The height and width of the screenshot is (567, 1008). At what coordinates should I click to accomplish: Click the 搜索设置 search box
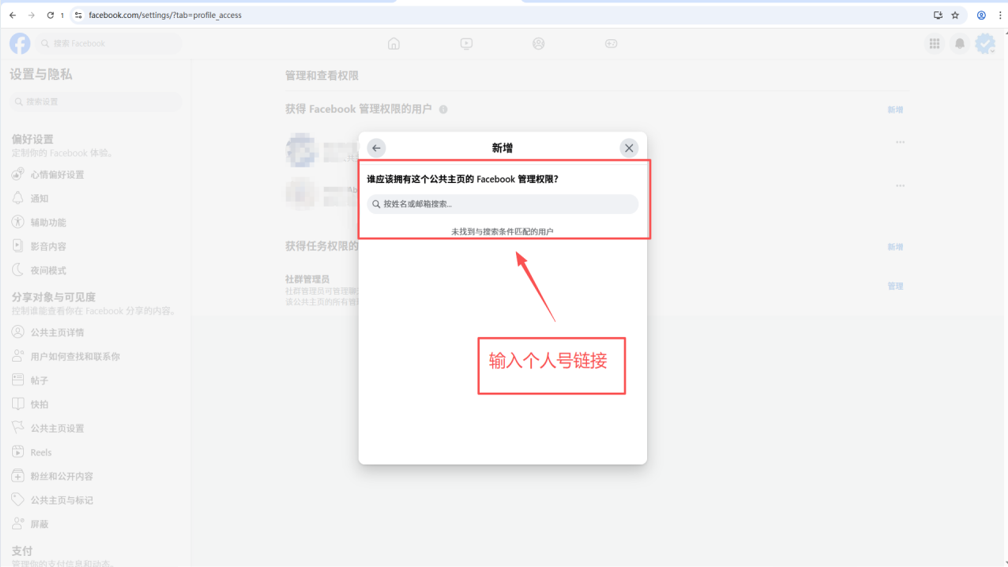click(96, 102)
